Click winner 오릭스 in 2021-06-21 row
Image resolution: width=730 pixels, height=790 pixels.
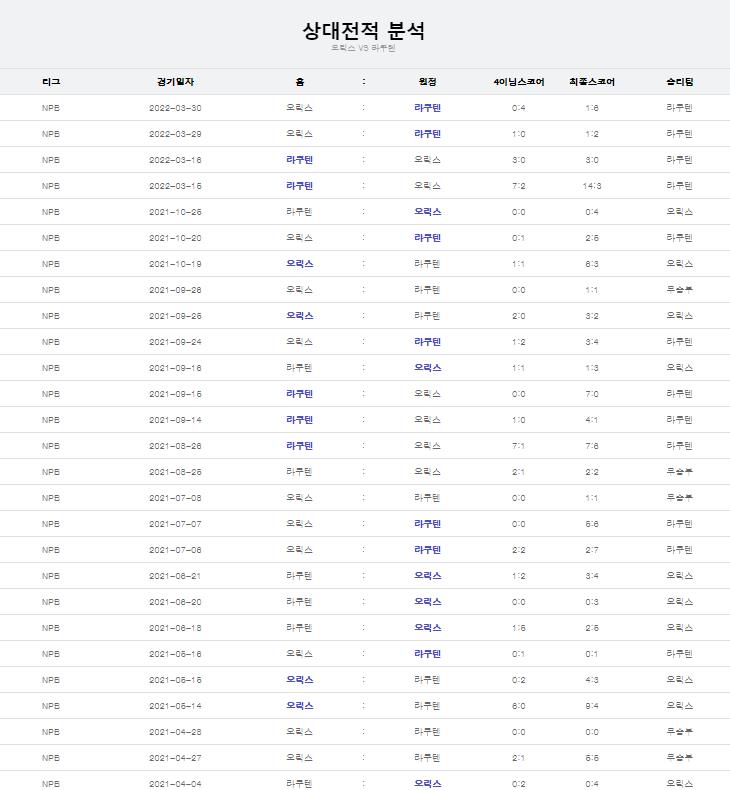(680, 576)
